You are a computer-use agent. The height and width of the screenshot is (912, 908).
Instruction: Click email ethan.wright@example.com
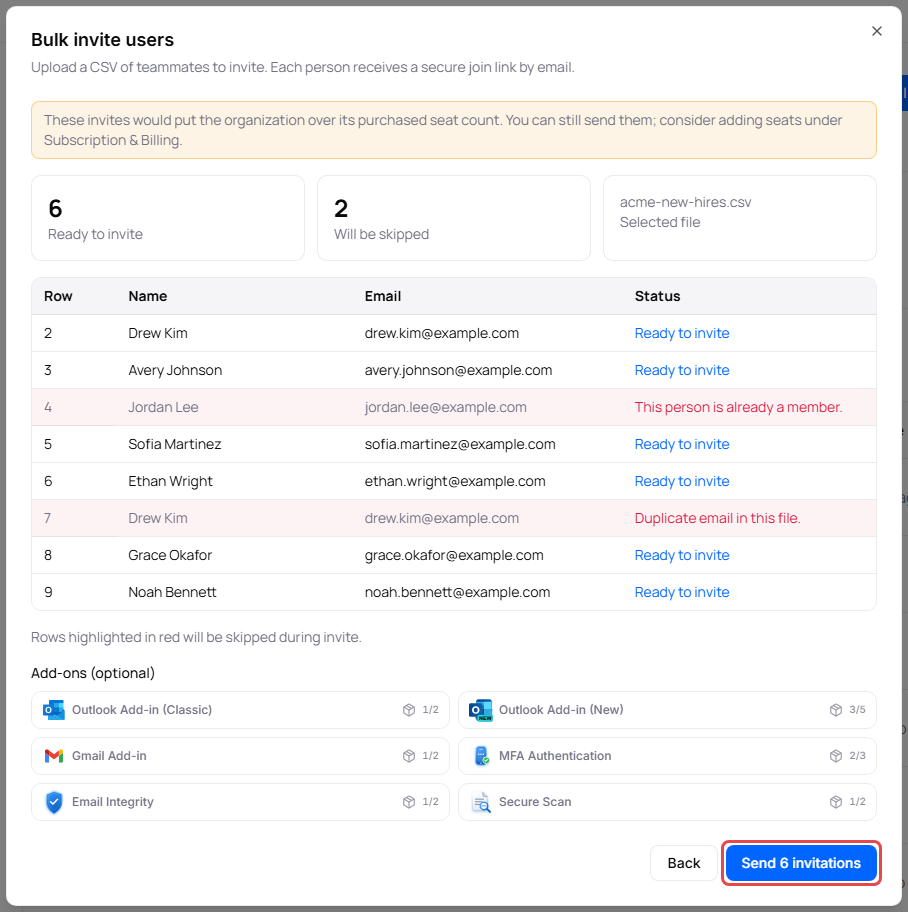[455, 482]
